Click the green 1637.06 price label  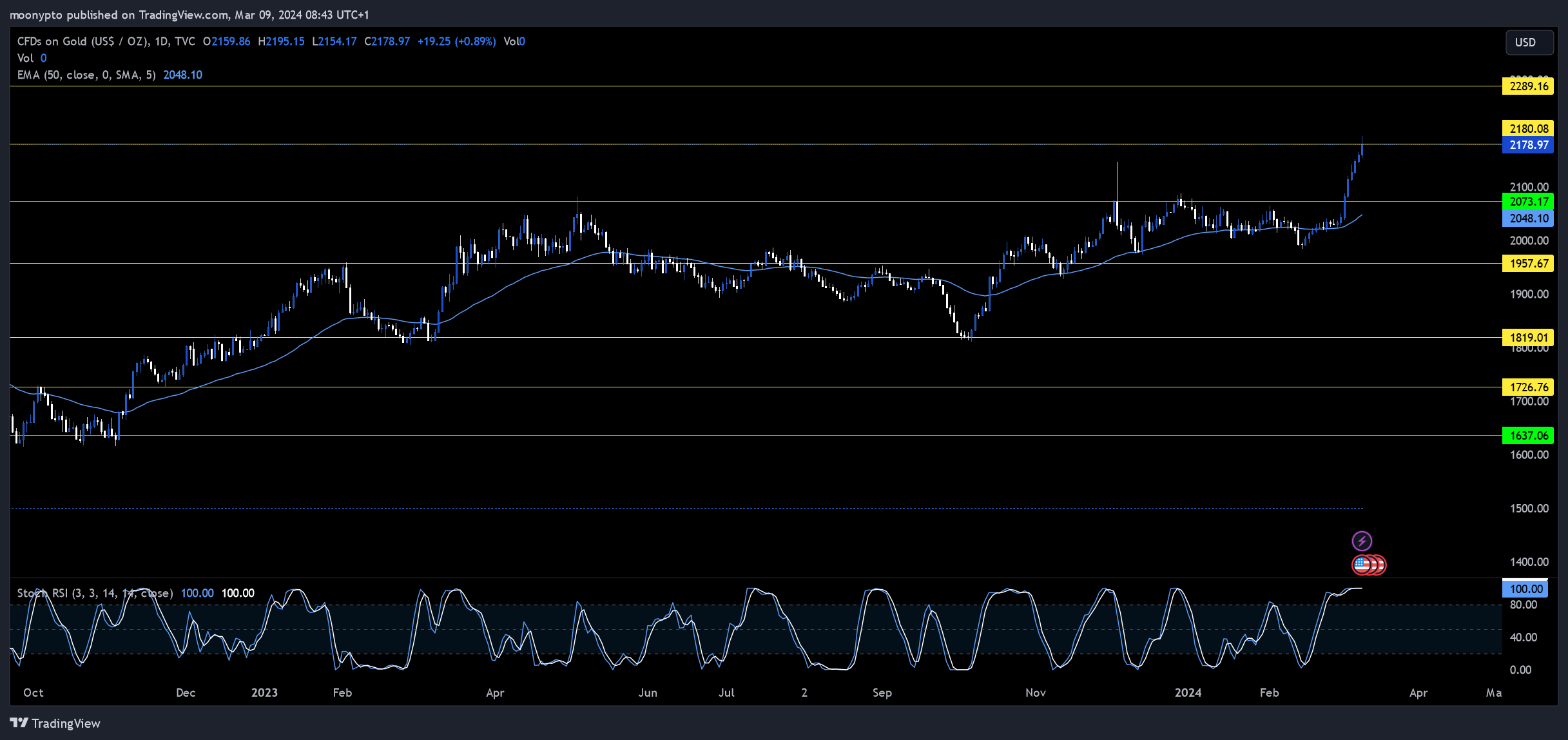1528,436
